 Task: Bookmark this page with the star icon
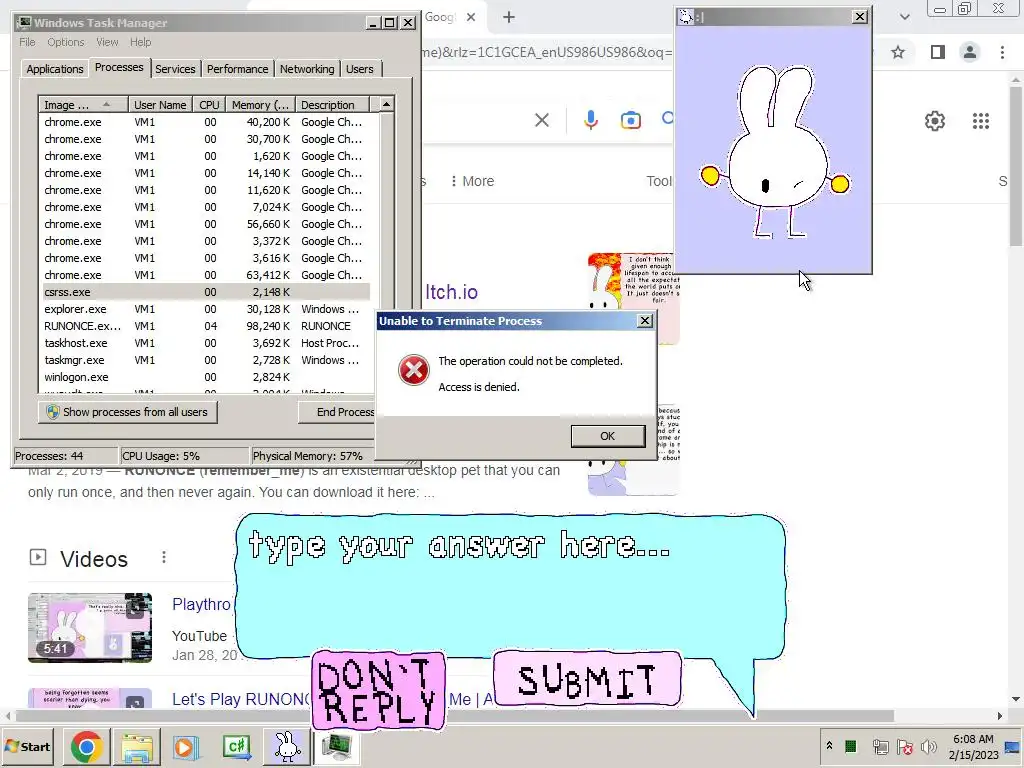[898, 52]
